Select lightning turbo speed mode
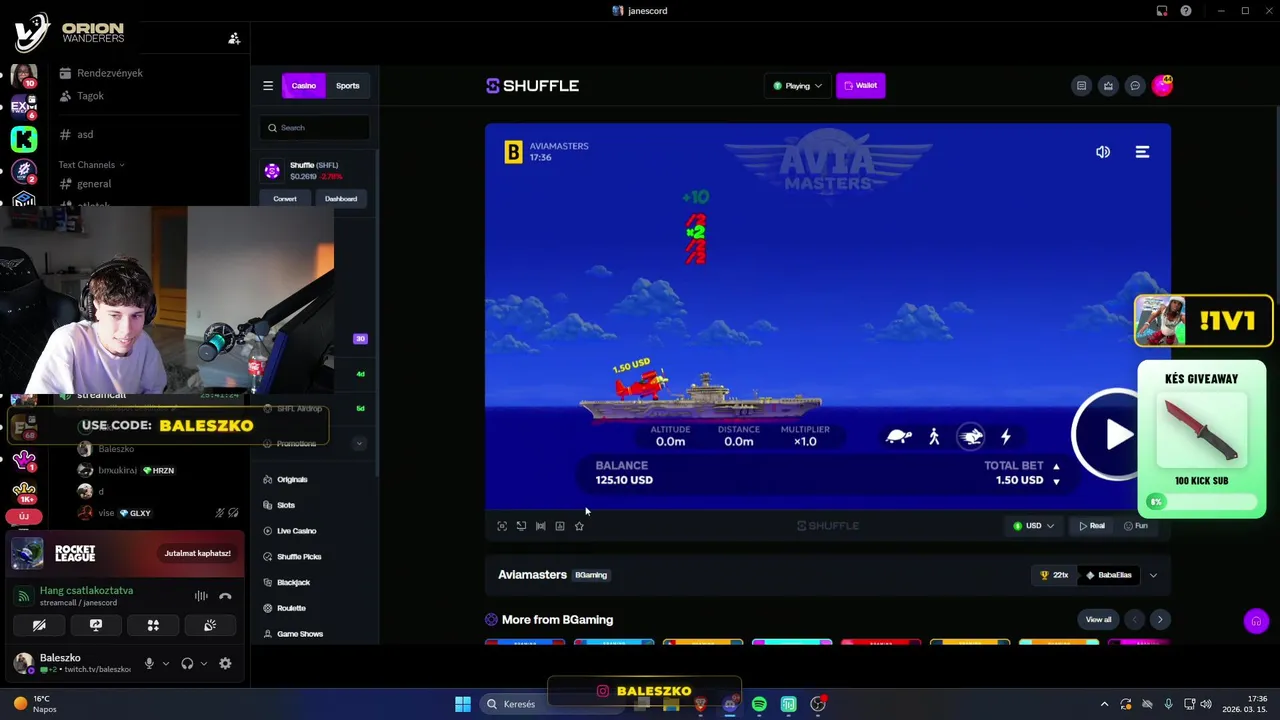The image size is (1280, 720). (x=1006, y=437)
